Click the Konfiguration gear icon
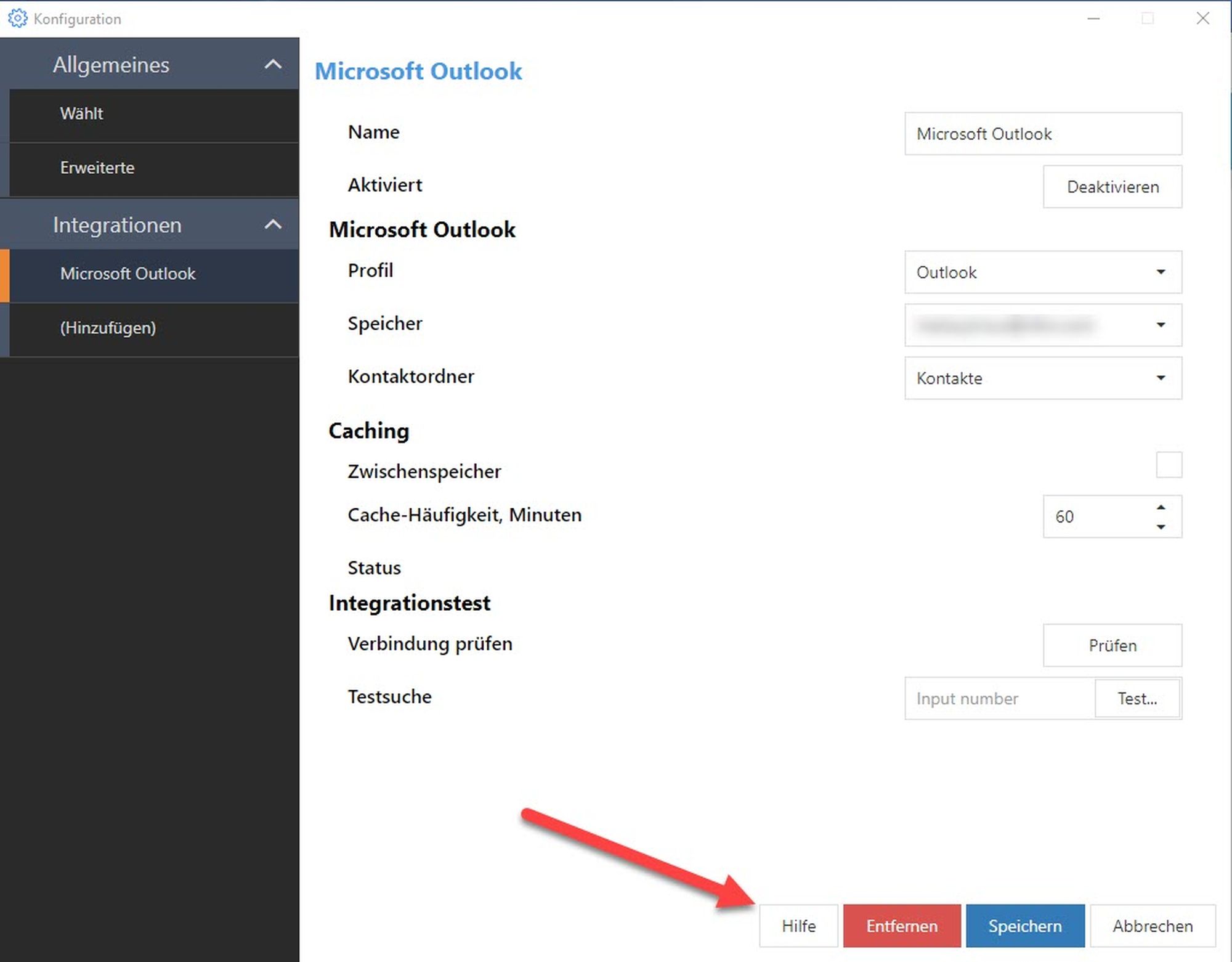 pos(17,18)
